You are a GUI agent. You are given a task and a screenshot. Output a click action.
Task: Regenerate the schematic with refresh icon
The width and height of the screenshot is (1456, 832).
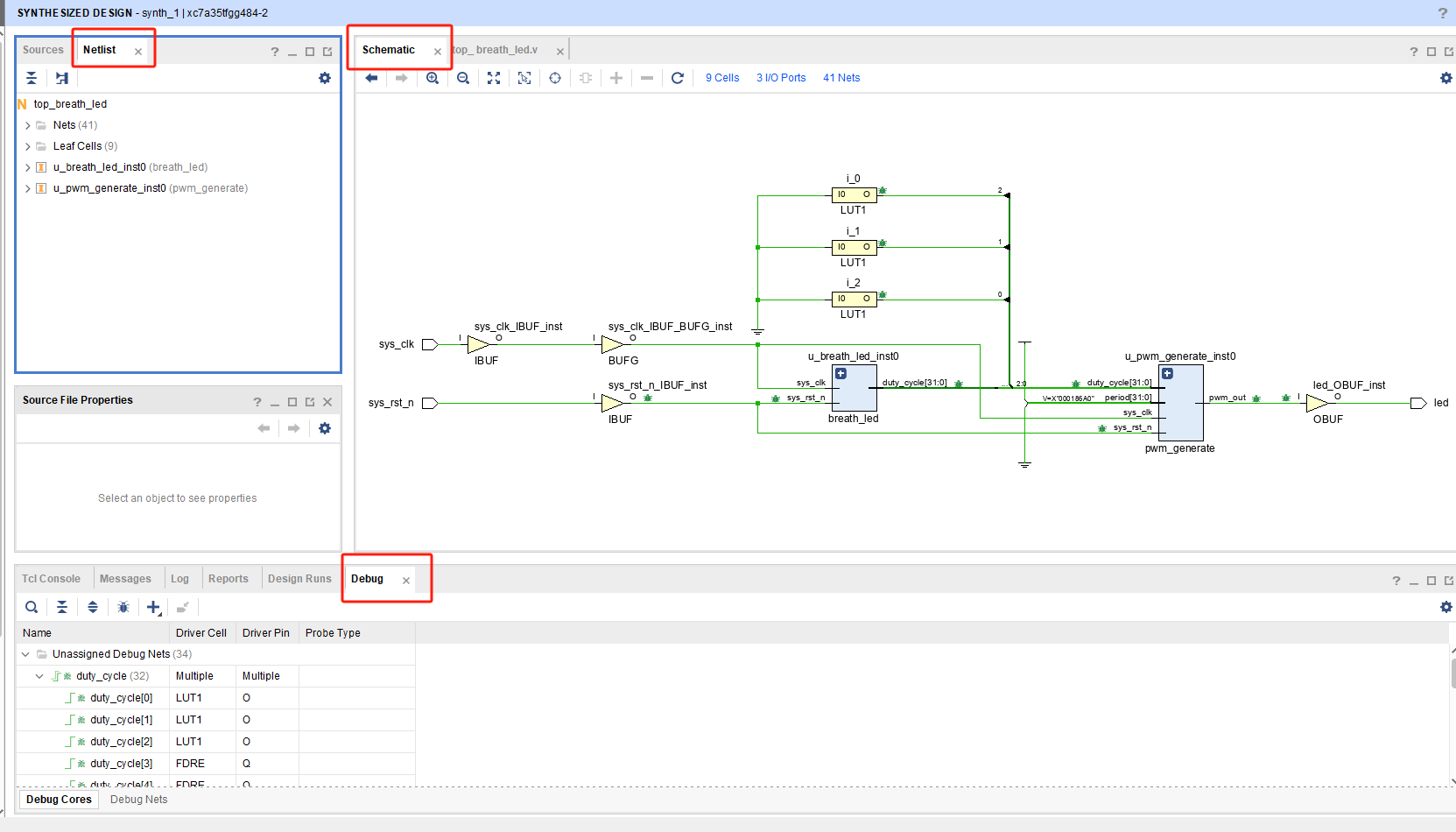point(678,78)
